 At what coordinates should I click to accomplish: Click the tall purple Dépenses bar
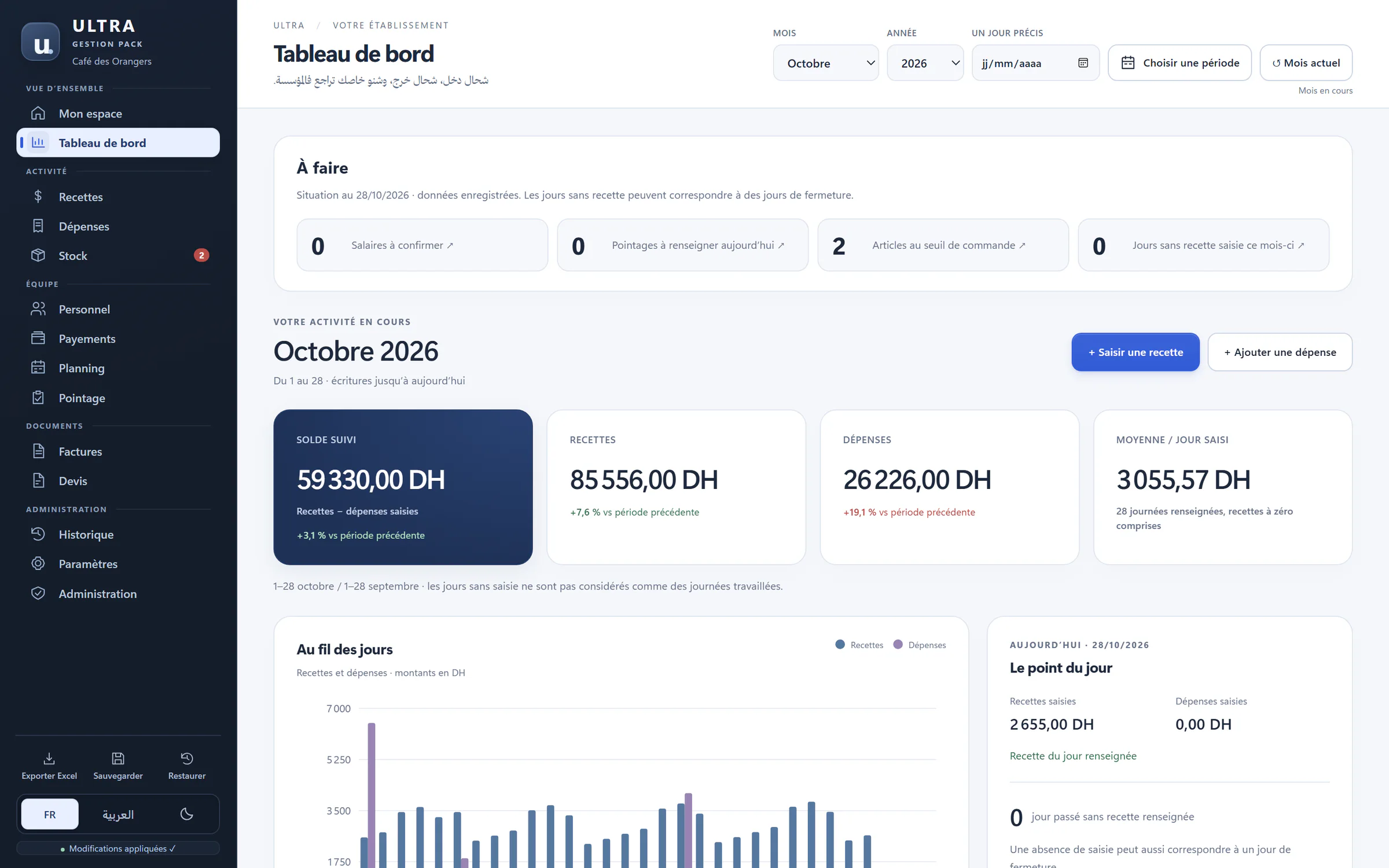pyautogui.click(x=372, y=795)
